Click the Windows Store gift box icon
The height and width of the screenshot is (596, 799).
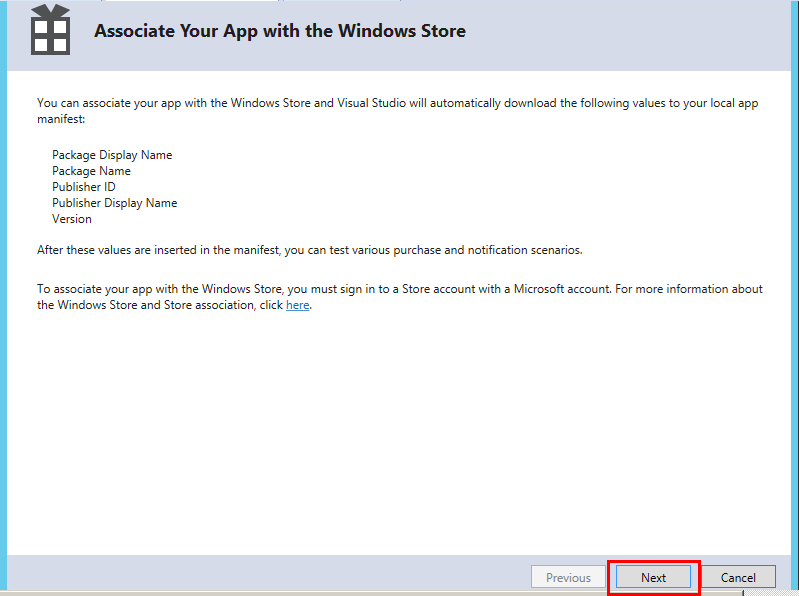point(50,29)
